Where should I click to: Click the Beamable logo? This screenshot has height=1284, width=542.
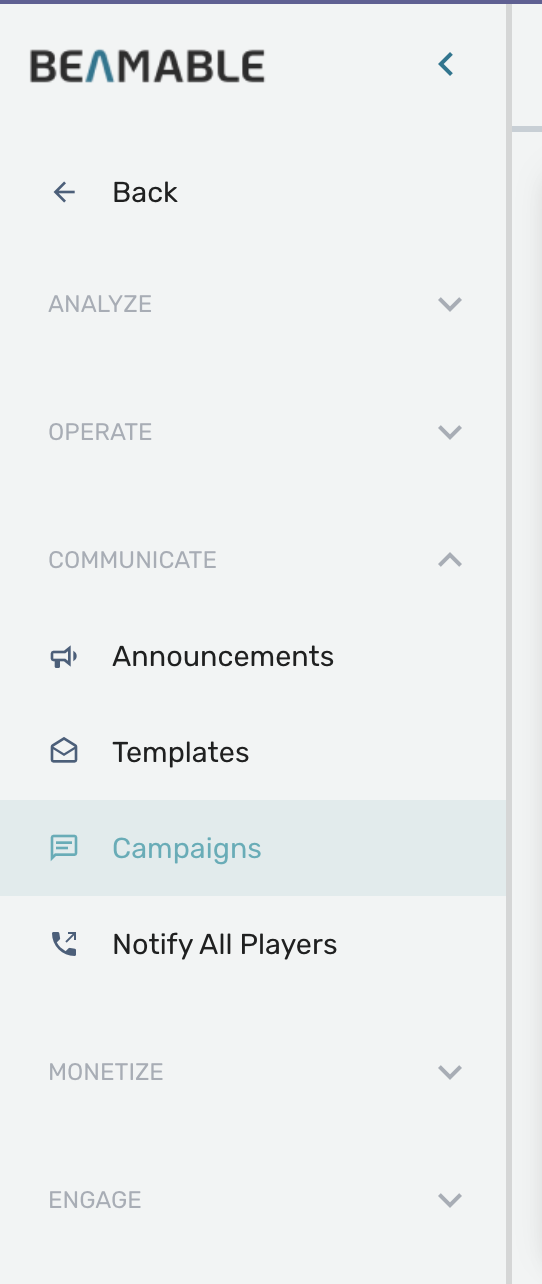pos(147,66)
